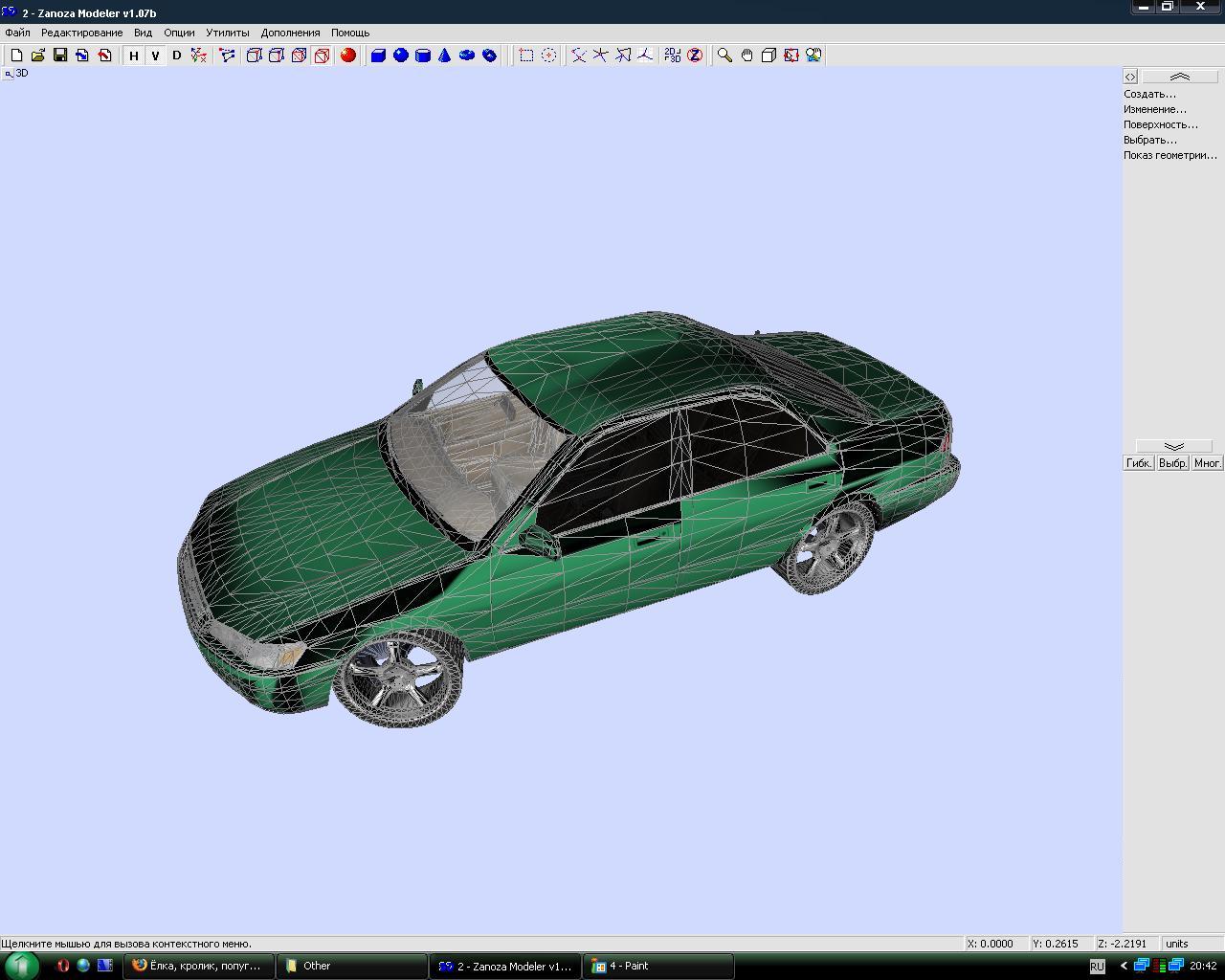Viewport: 1225px width, 980px height.
Task: Select the magnifier zoom tool
Action: (x=724, y=56)
